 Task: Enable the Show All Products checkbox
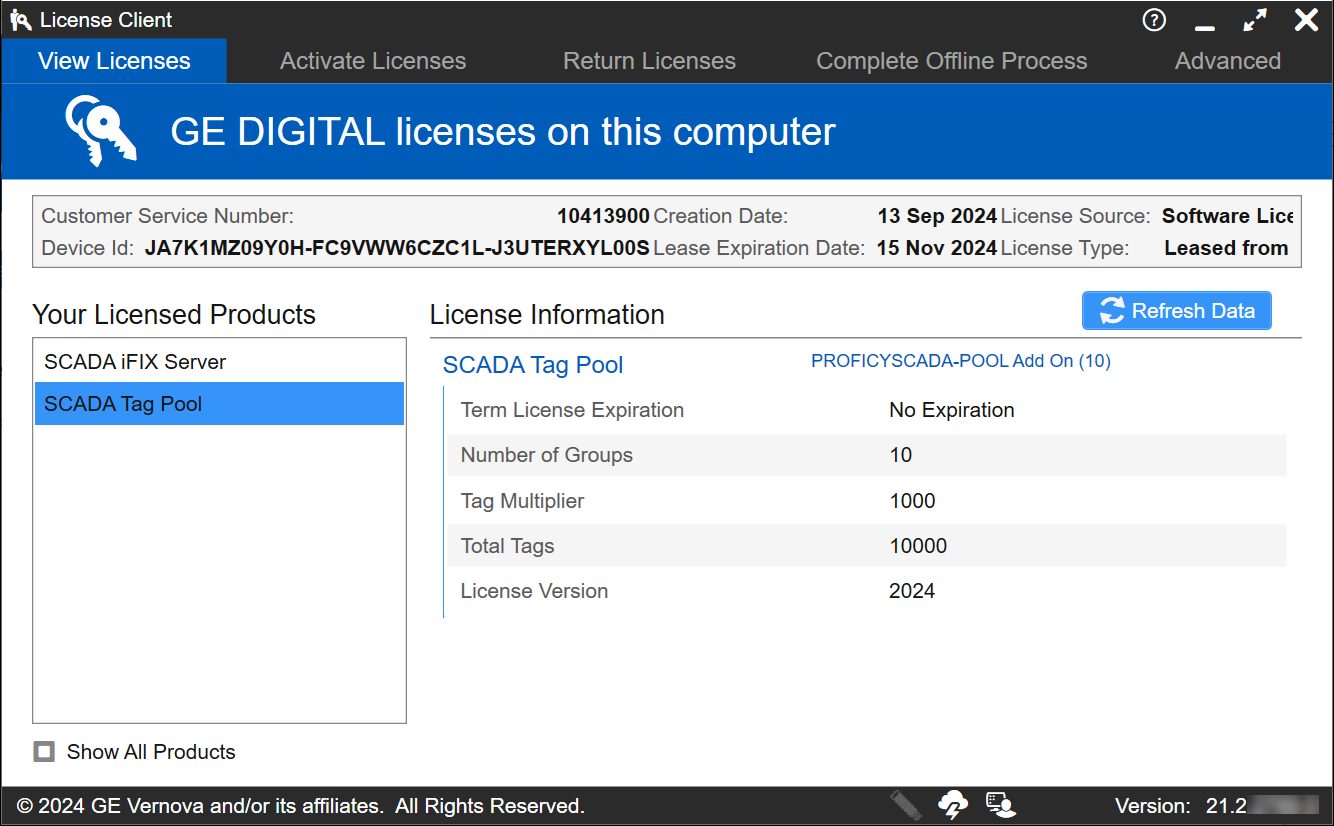(x=44, y=752)
